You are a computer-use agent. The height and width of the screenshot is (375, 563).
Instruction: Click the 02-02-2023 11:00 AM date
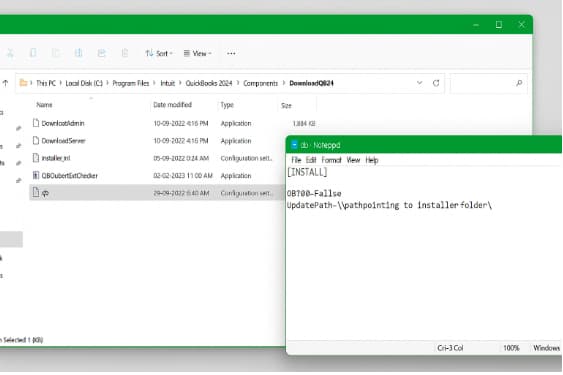(183, 176)
